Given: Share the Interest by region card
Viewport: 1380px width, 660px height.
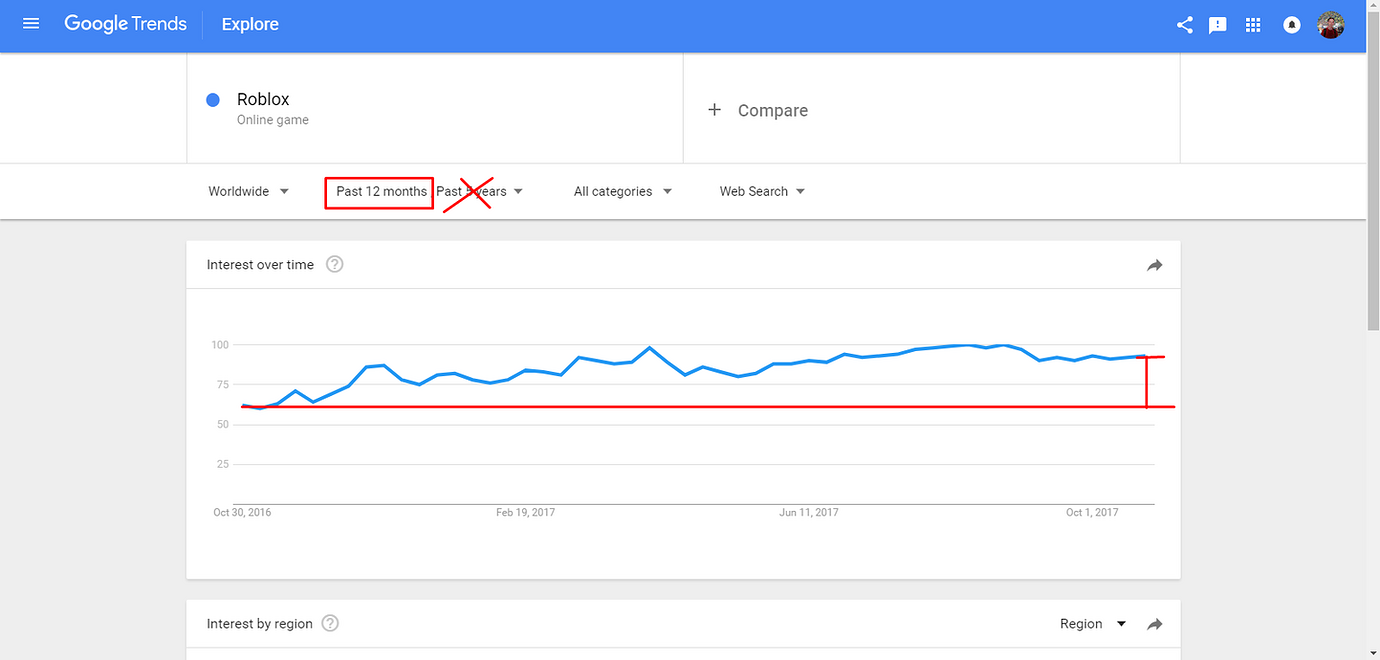Looking at the screenshot, I should pyautogui.click(x=1154, y=624).
